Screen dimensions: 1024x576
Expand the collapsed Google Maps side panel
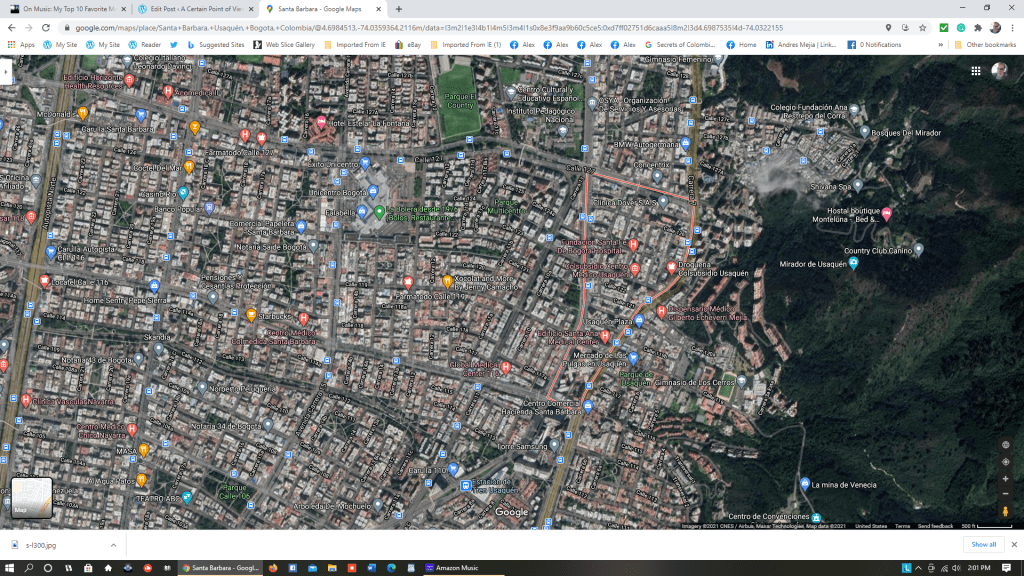coord(6,72)
